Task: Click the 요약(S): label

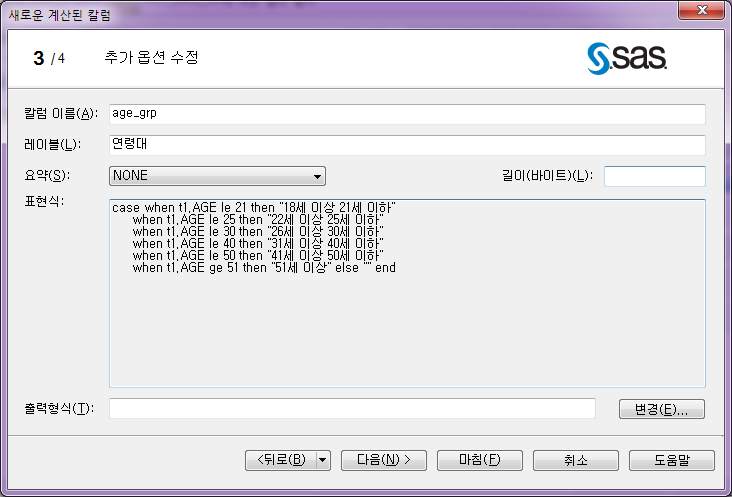Action: (x=47, y=175)
